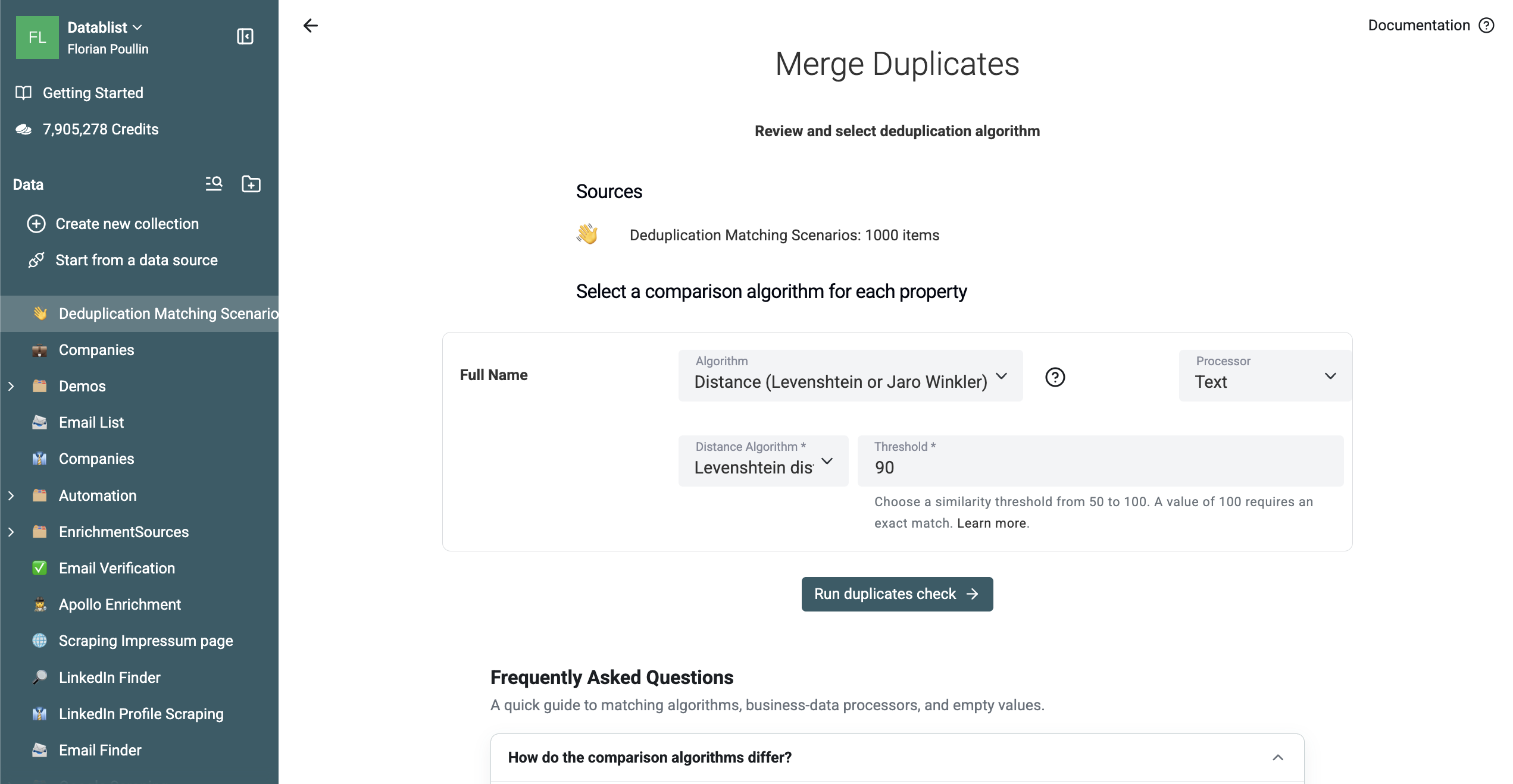The image size is (1513, 784).
Task: Click the algorithm help question icon
Action: click(x=1055, y=377)
